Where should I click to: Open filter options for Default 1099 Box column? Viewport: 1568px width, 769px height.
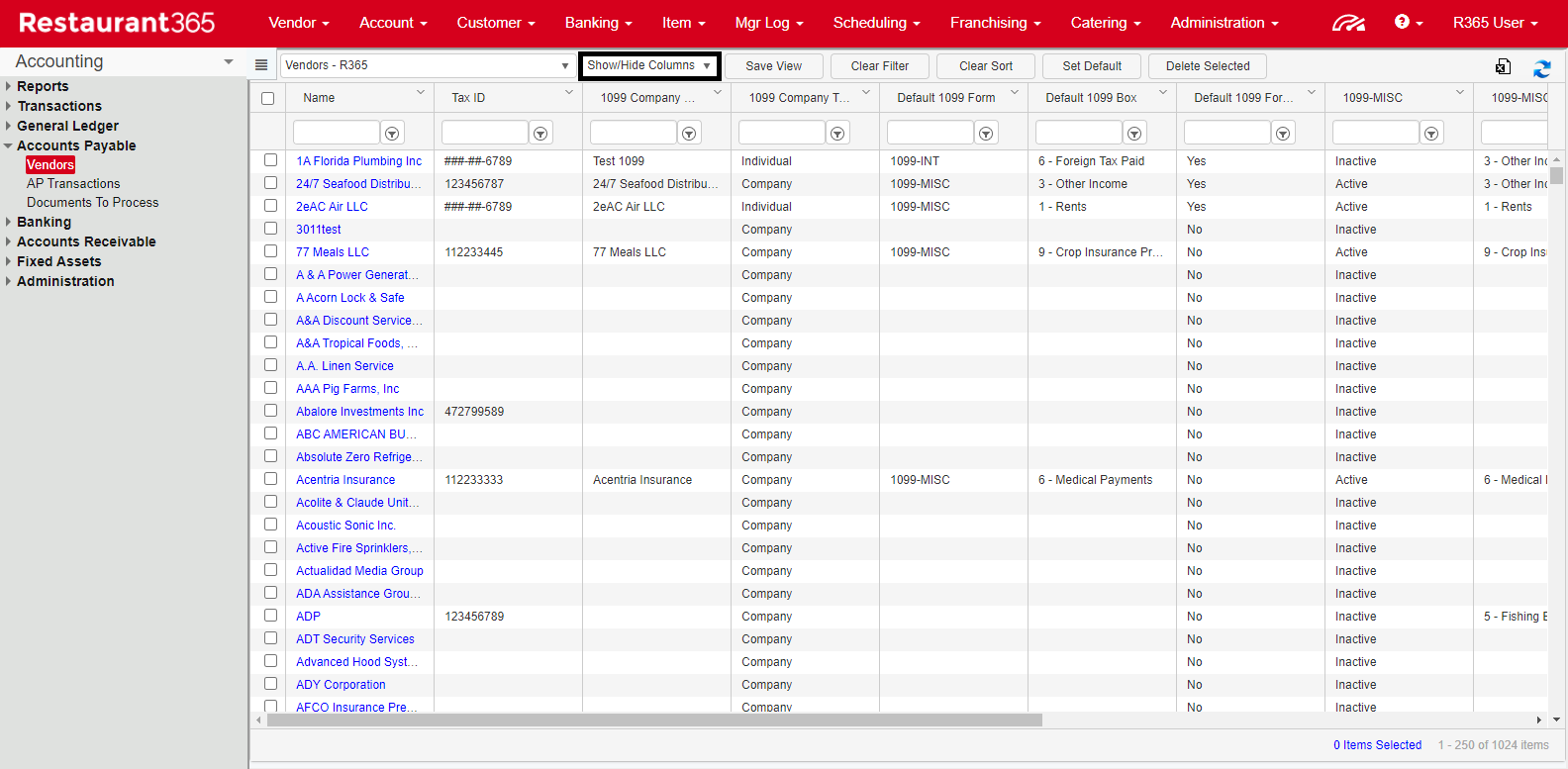[1134, 133]
